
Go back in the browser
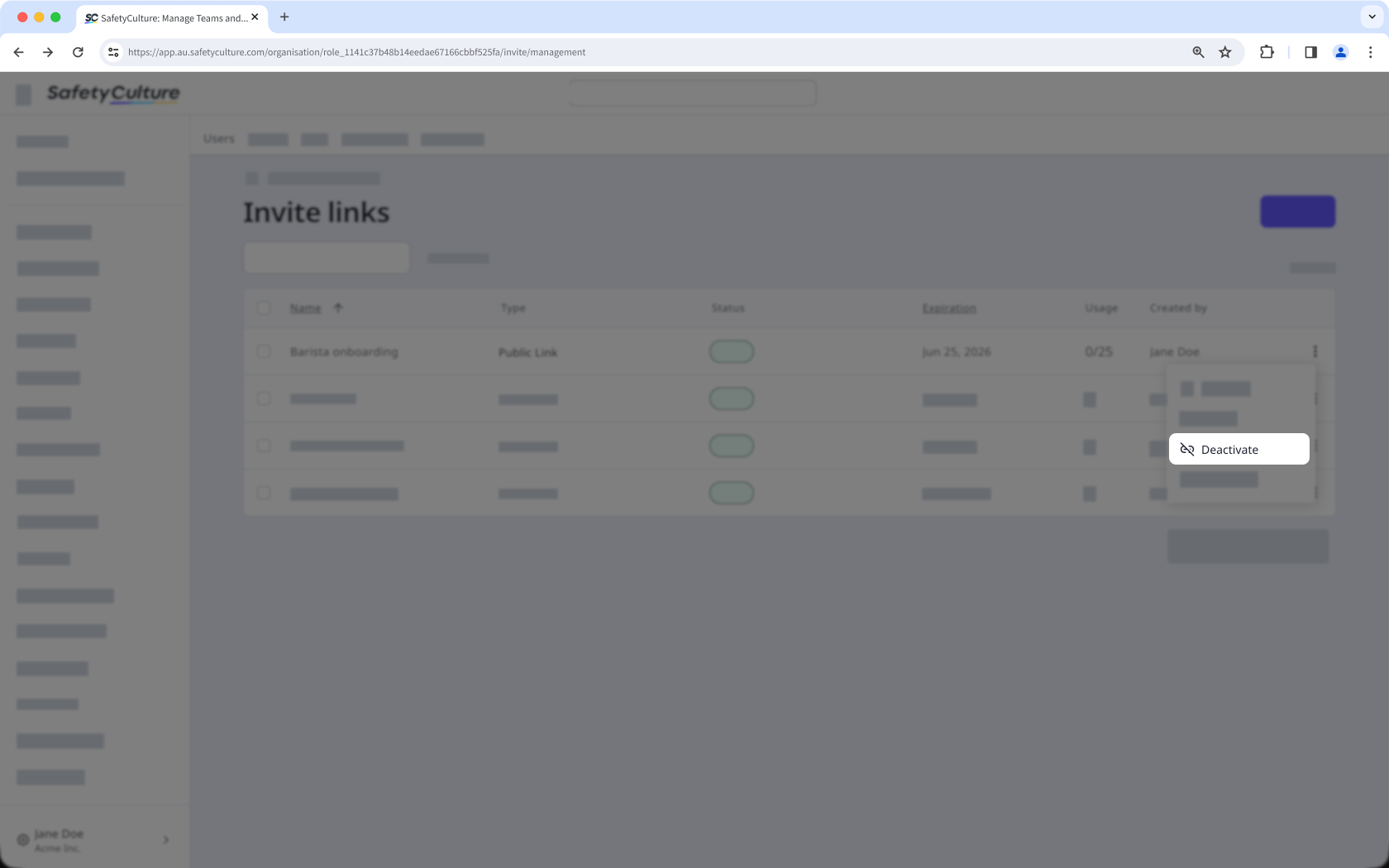click(18, 52)
